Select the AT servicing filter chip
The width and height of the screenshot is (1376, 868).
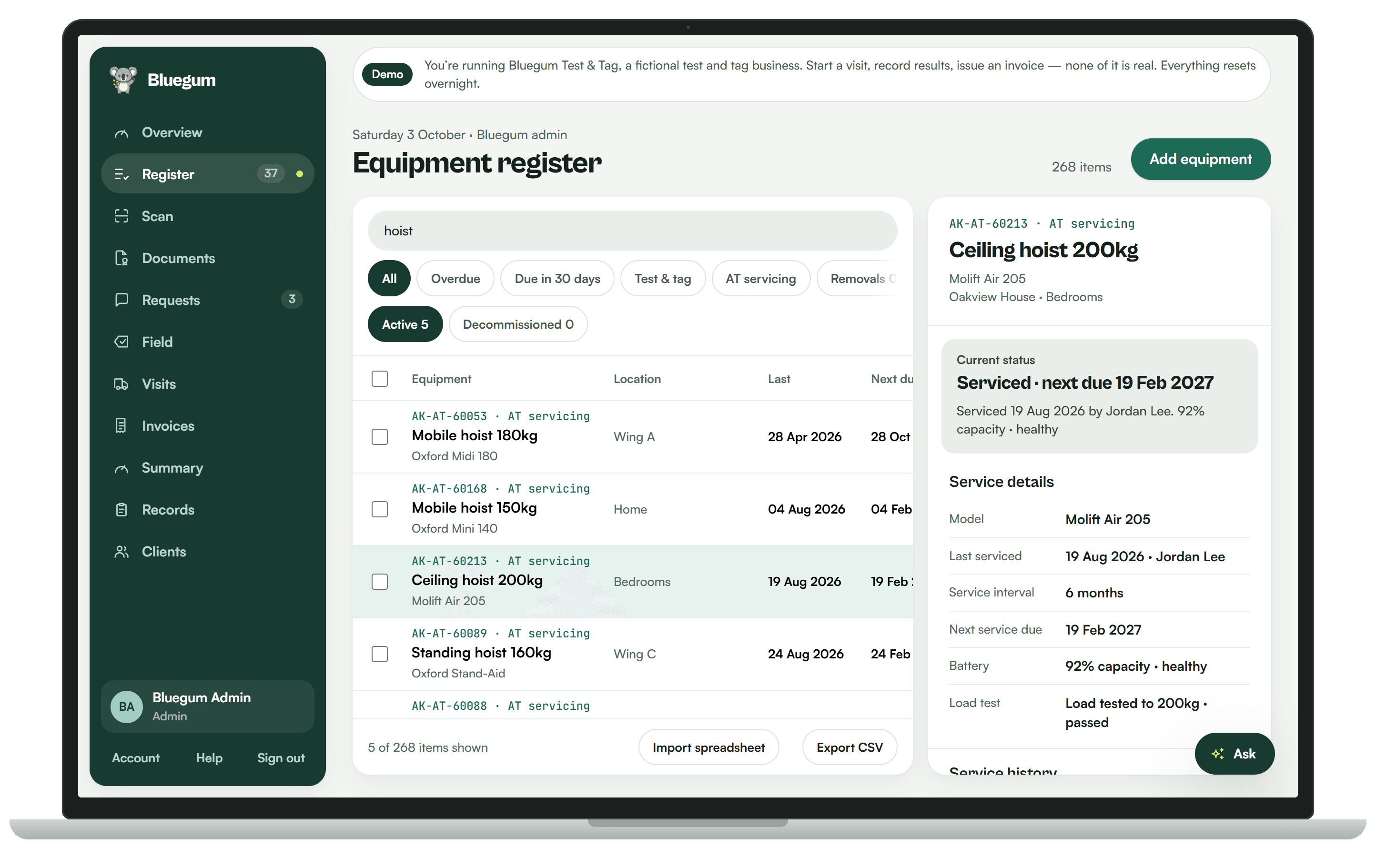coord(760,278)
